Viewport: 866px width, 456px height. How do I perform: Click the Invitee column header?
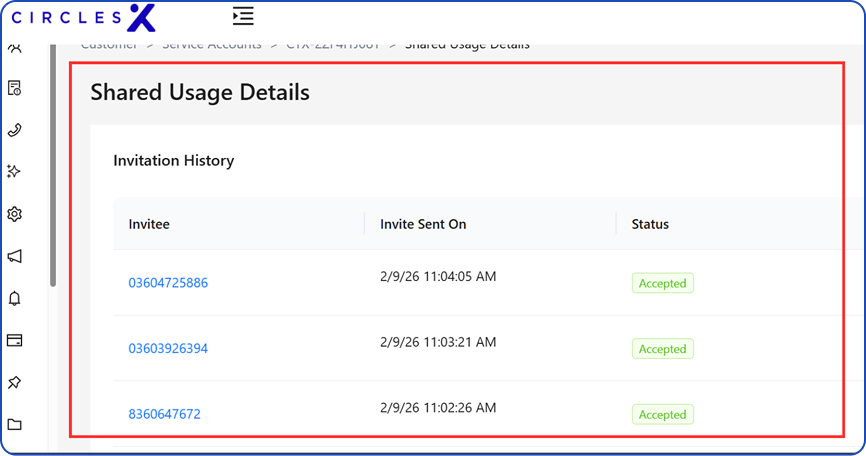click(149, 224)
